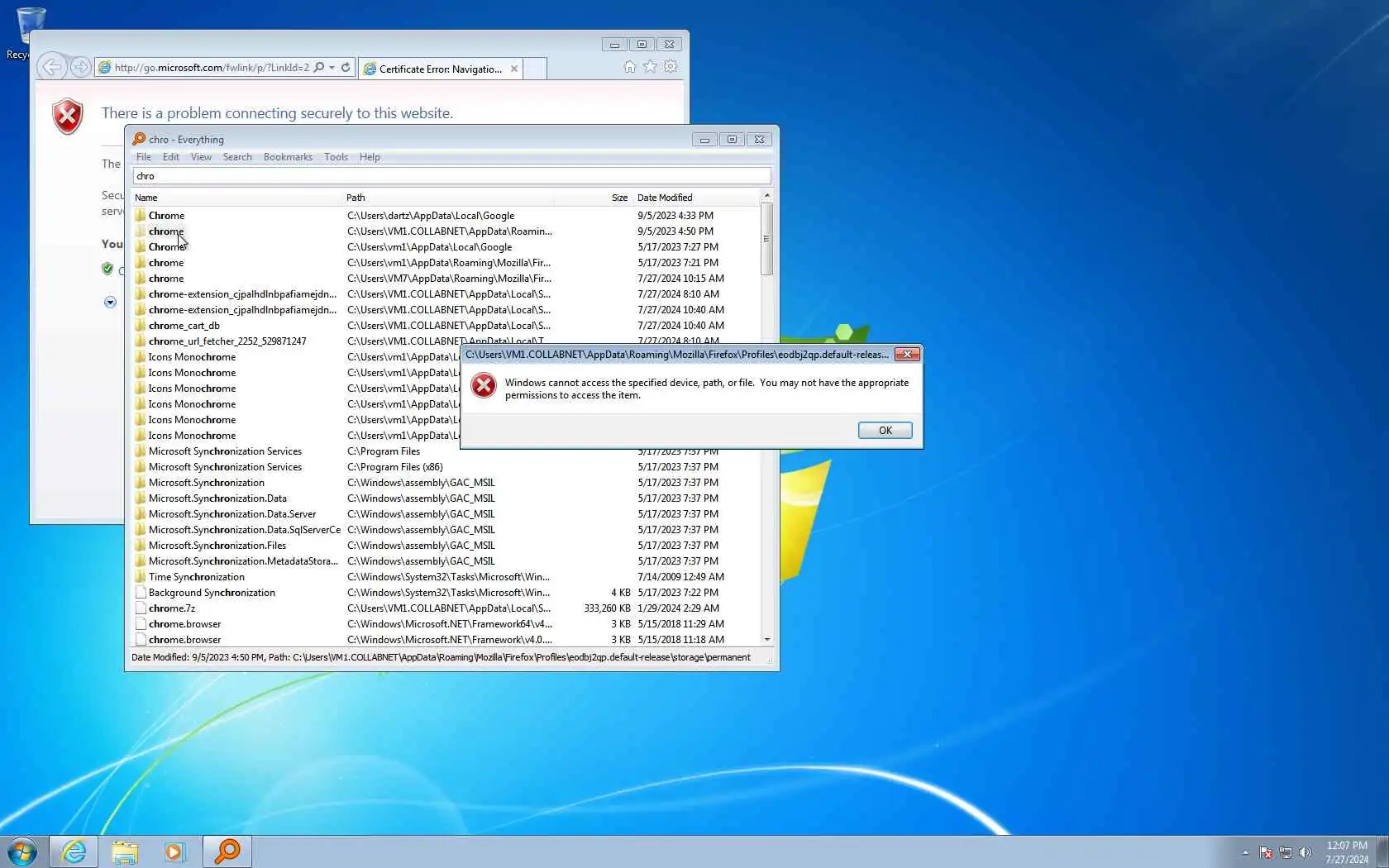Image resolution: width=1389 pixels, height=868 pixels.
Task: Click the green shield icon on IE page
Action: pos(107,269)
